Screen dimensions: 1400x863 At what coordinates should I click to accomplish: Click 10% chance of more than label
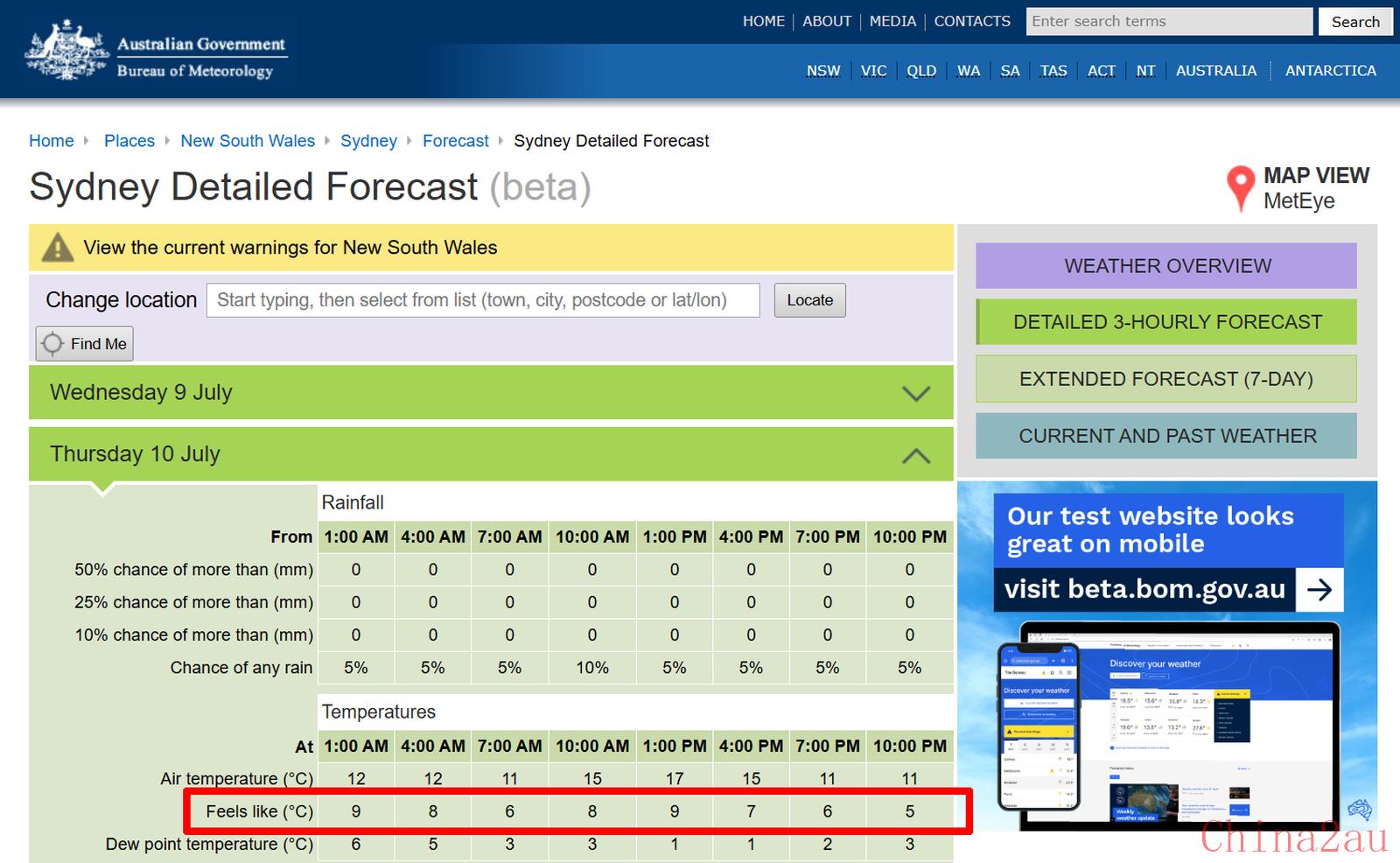pyautogui.click(x=193, y=635)
